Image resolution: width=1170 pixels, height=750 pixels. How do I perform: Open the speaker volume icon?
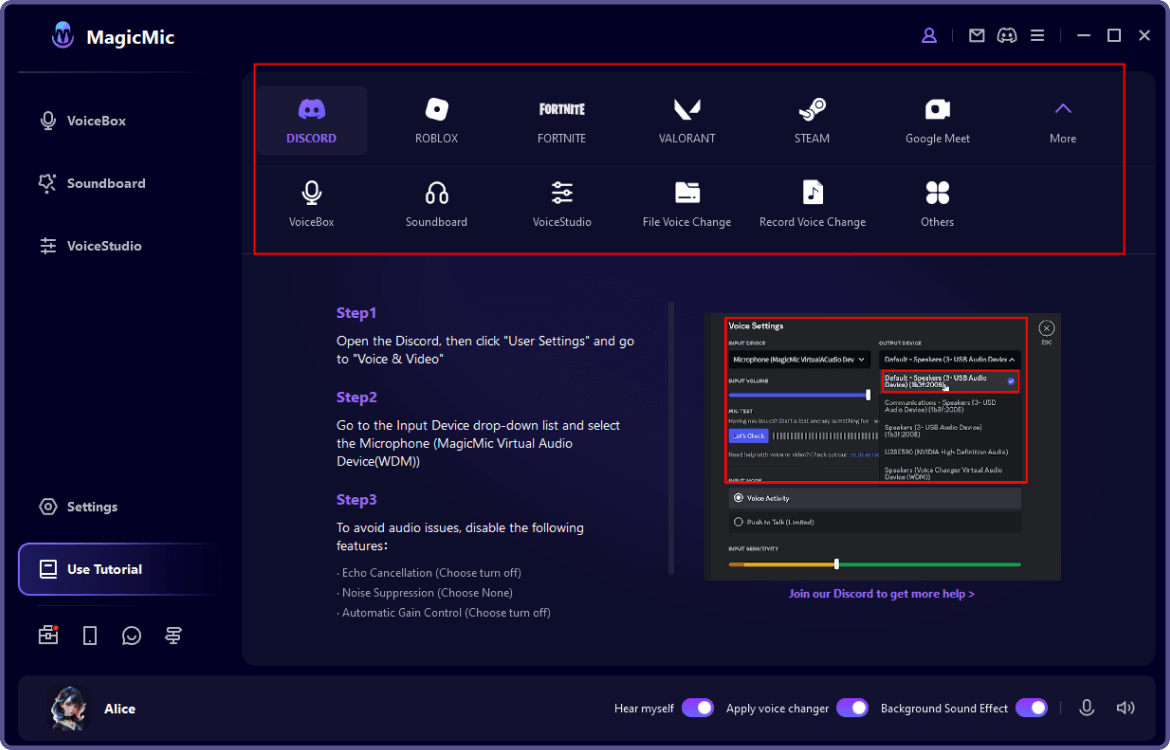click(1125, 707)
